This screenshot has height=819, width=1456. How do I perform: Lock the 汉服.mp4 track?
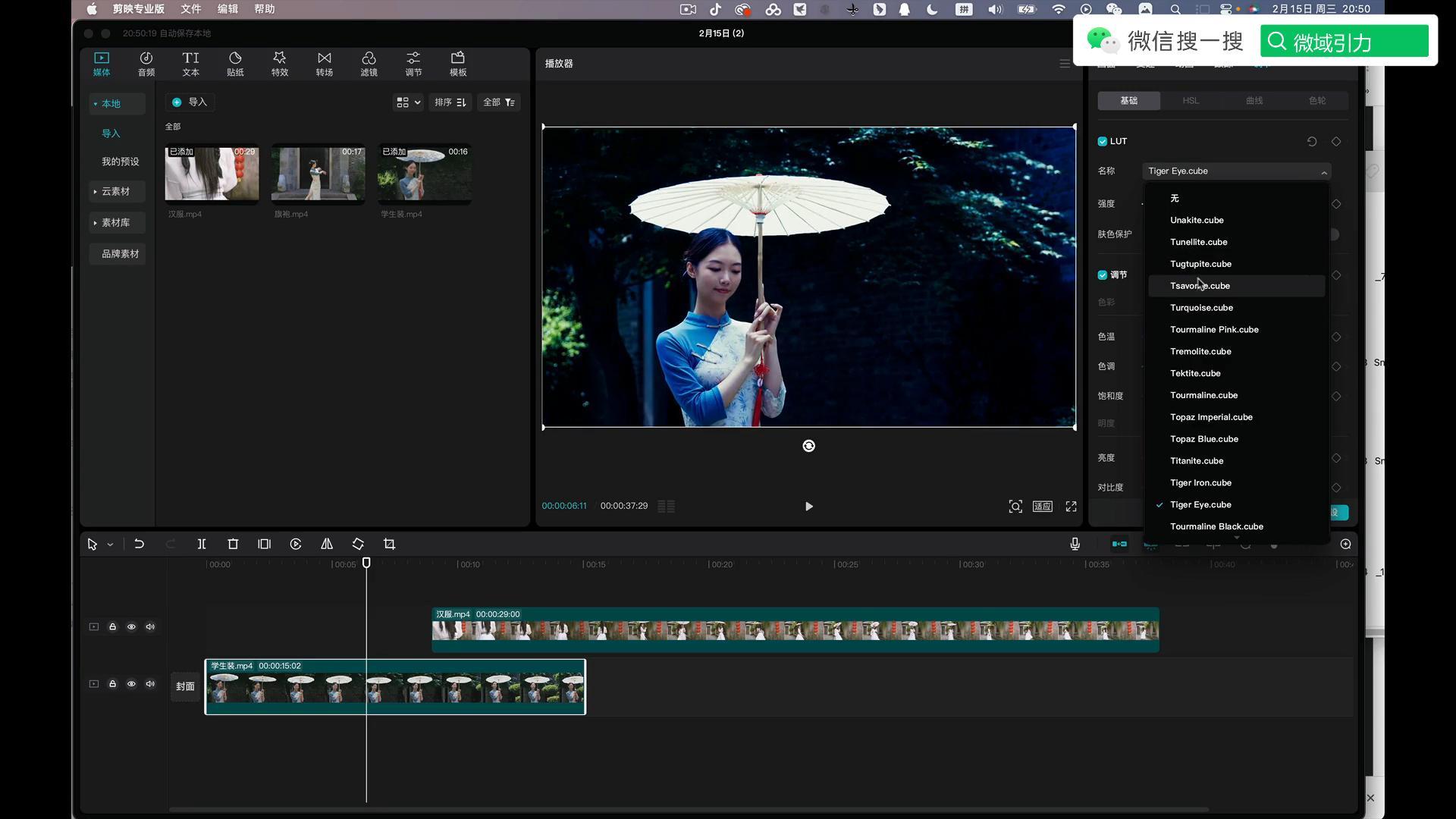coord(112,626)
